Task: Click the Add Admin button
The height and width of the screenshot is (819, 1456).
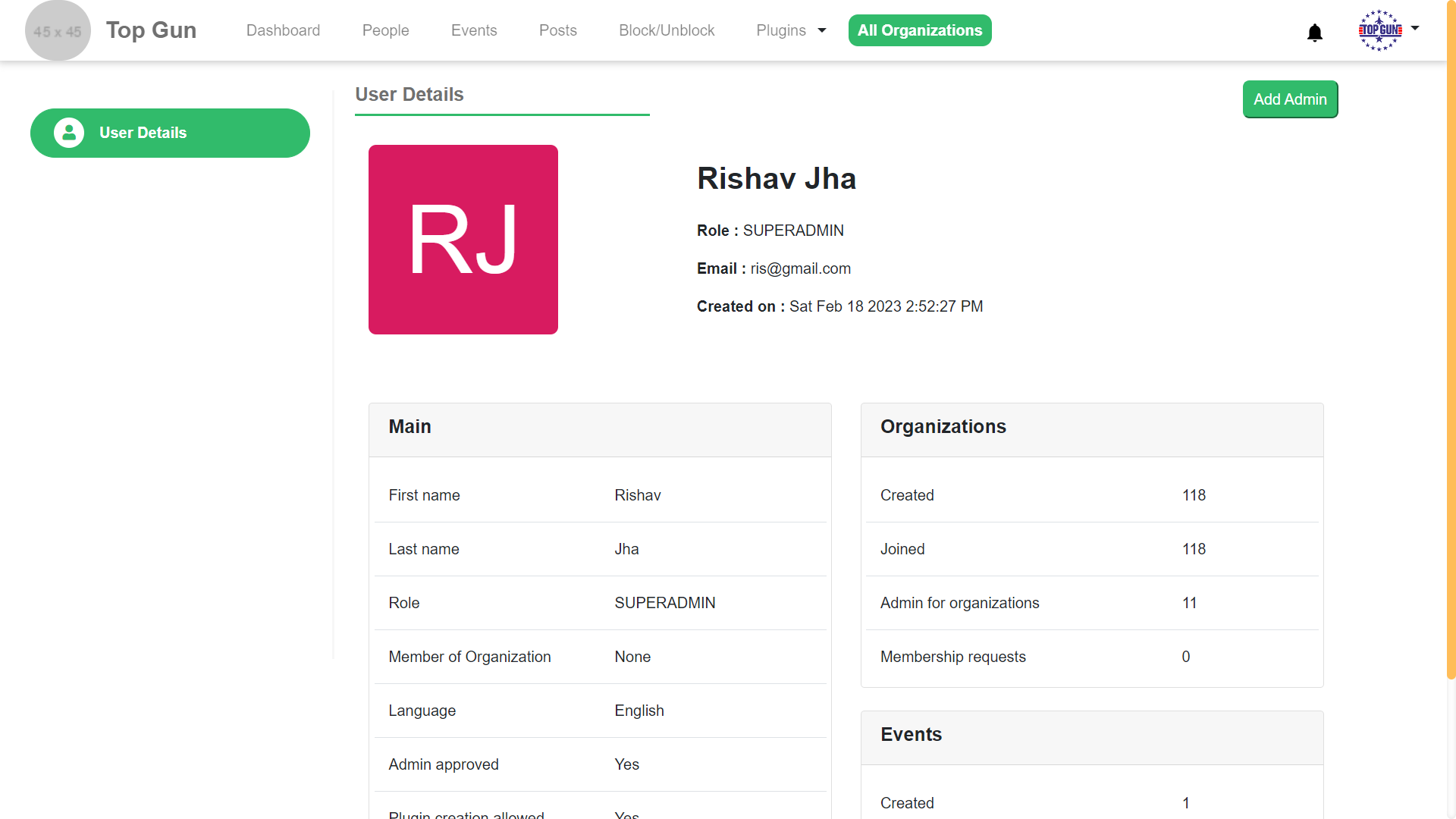Action: pos(1290,99)
